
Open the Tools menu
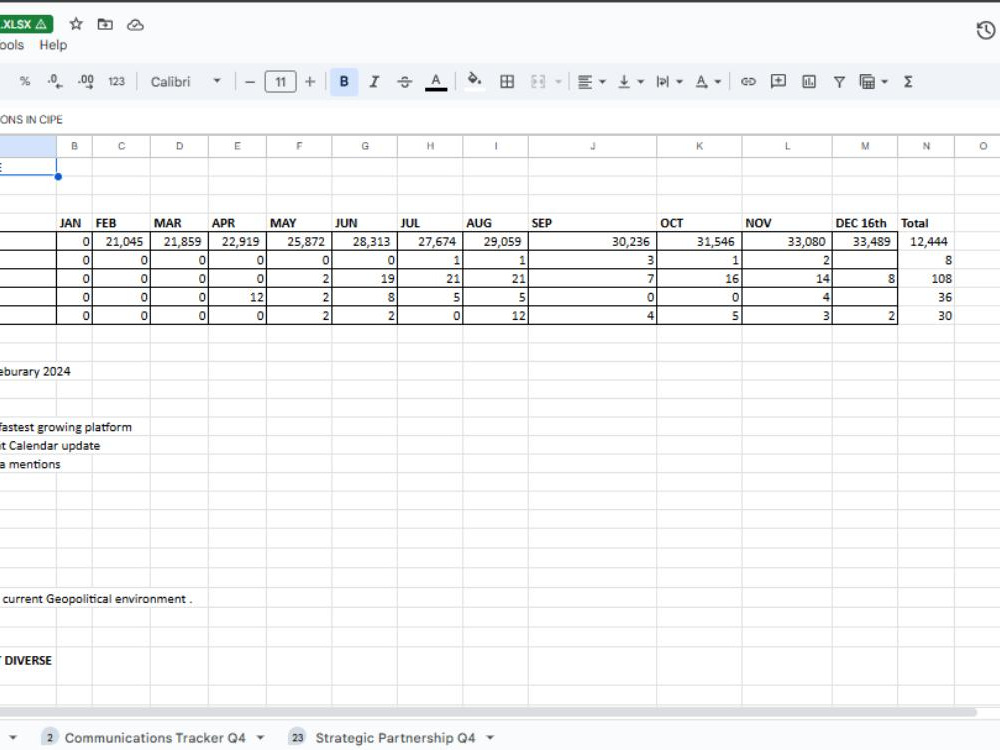[x=11, y=45]
